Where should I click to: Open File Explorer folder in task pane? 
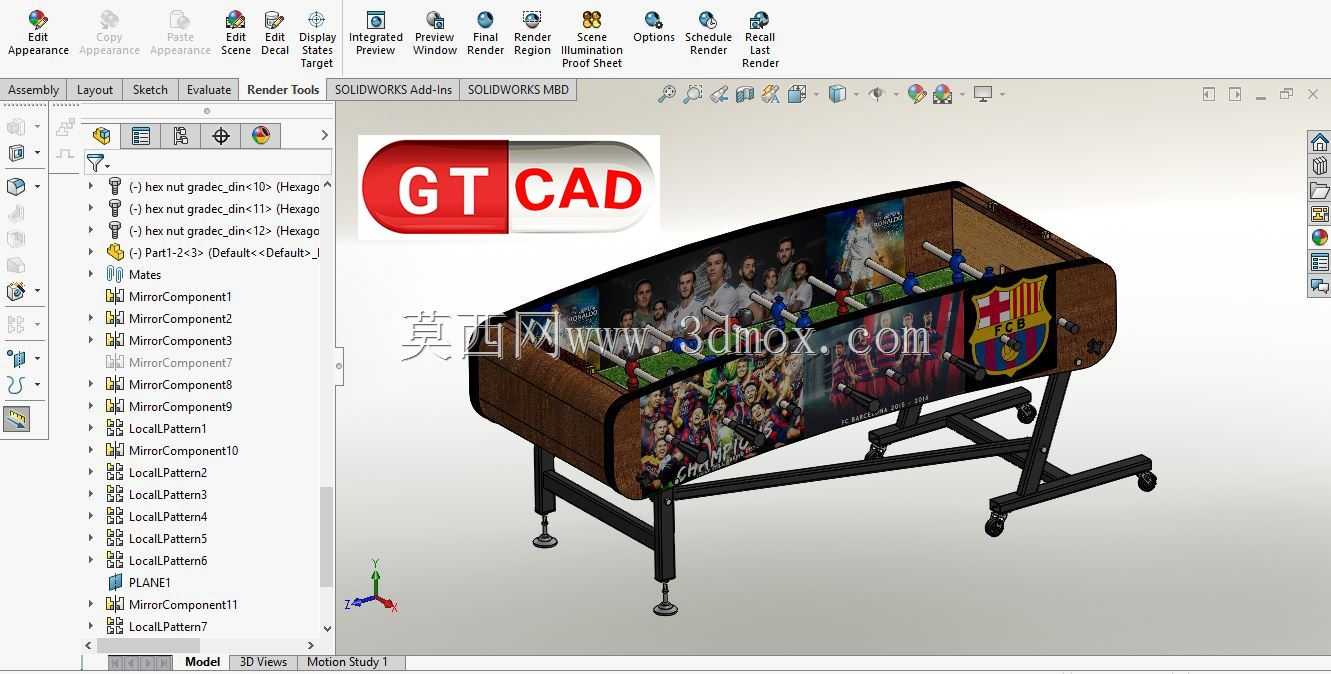(1320, 190)
